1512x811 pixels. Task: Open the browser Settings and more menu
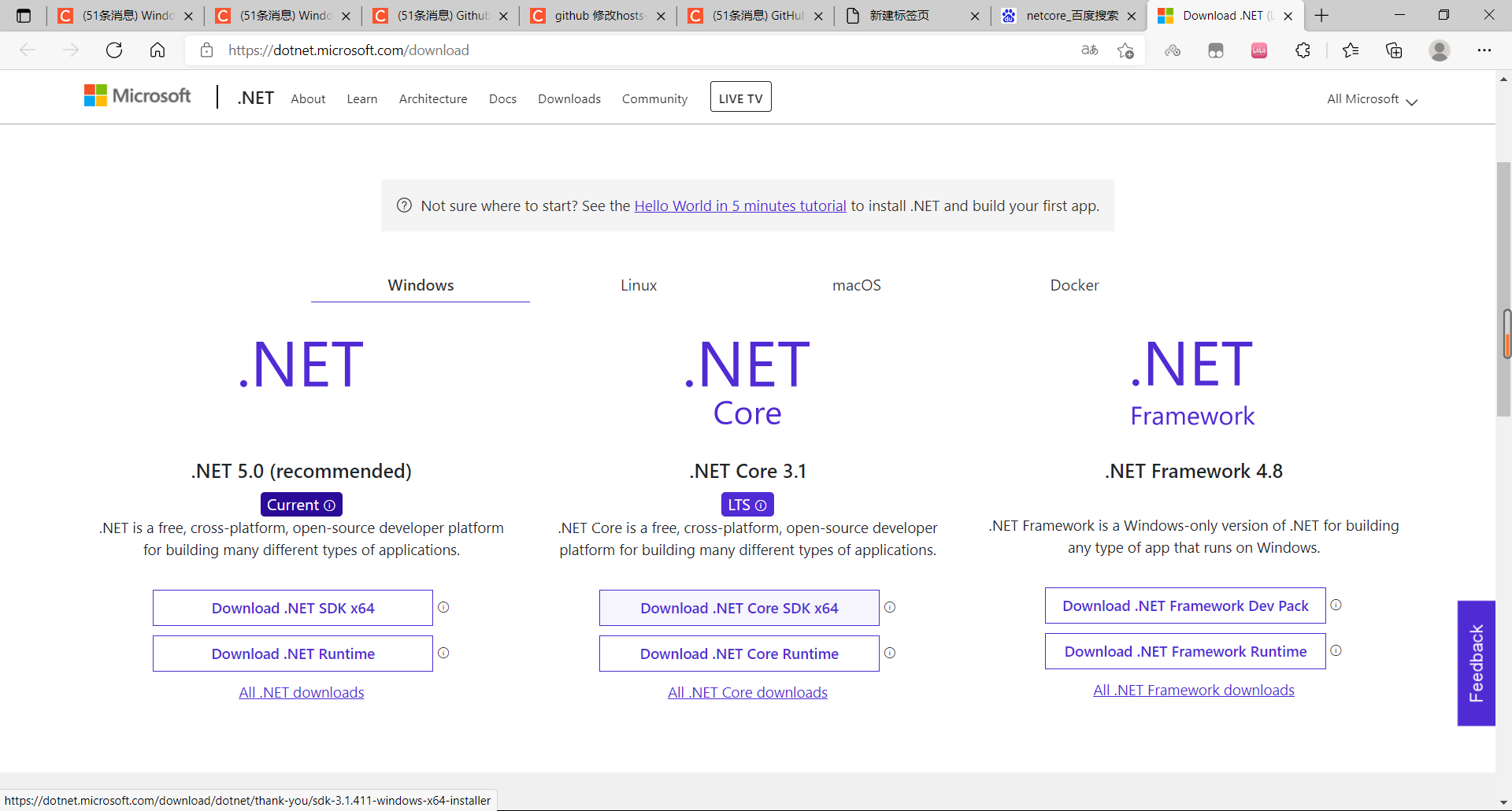point(1484,50)
